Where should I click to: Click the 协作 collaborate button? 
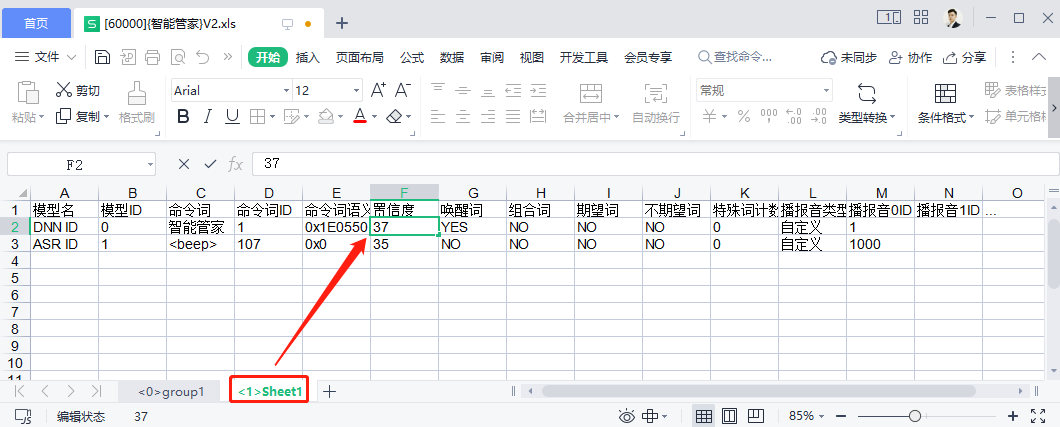click(x=911, y=57)
